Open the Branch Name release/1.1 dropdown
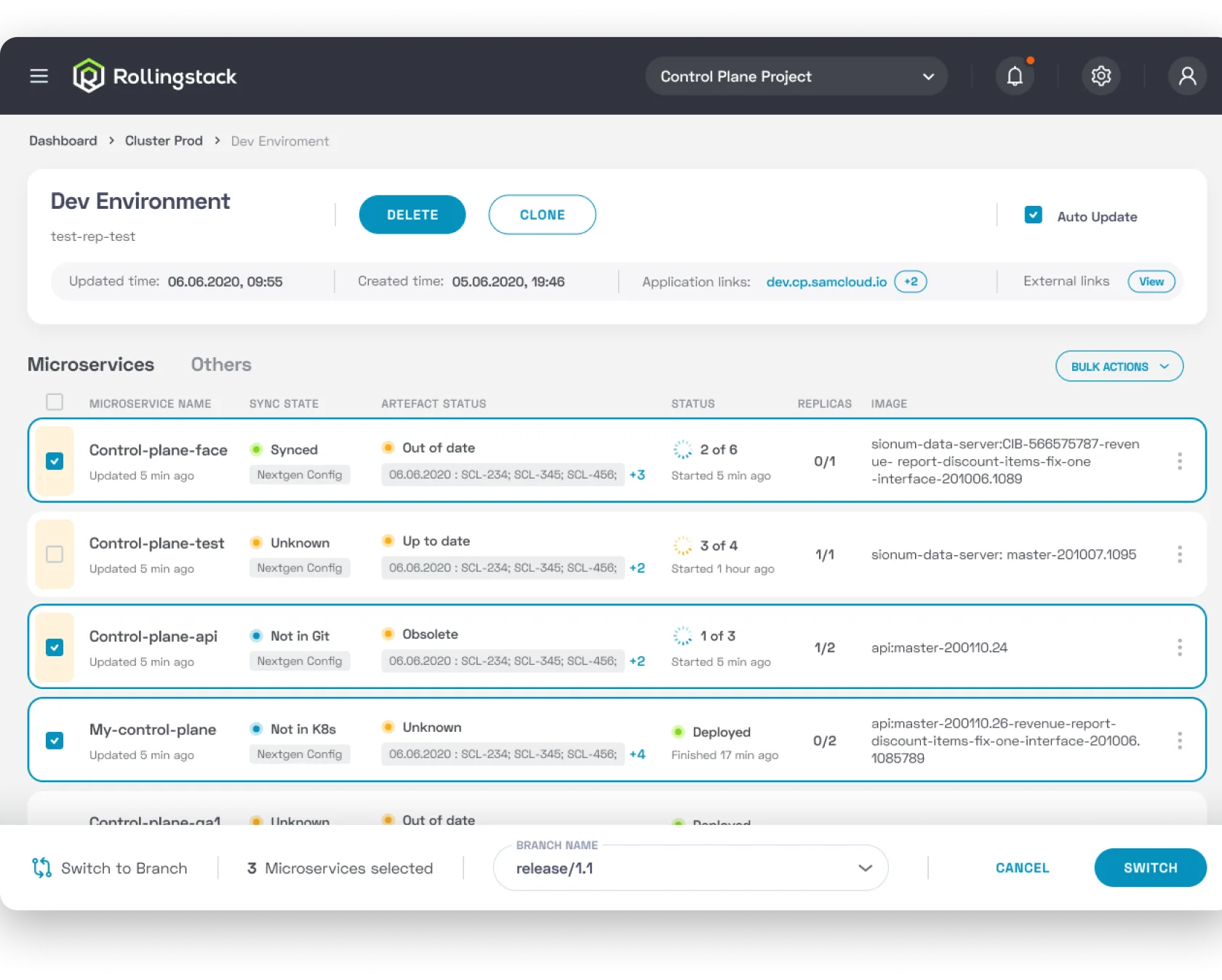This screenshot has height=980, width=1222. (x=690, y=867)
